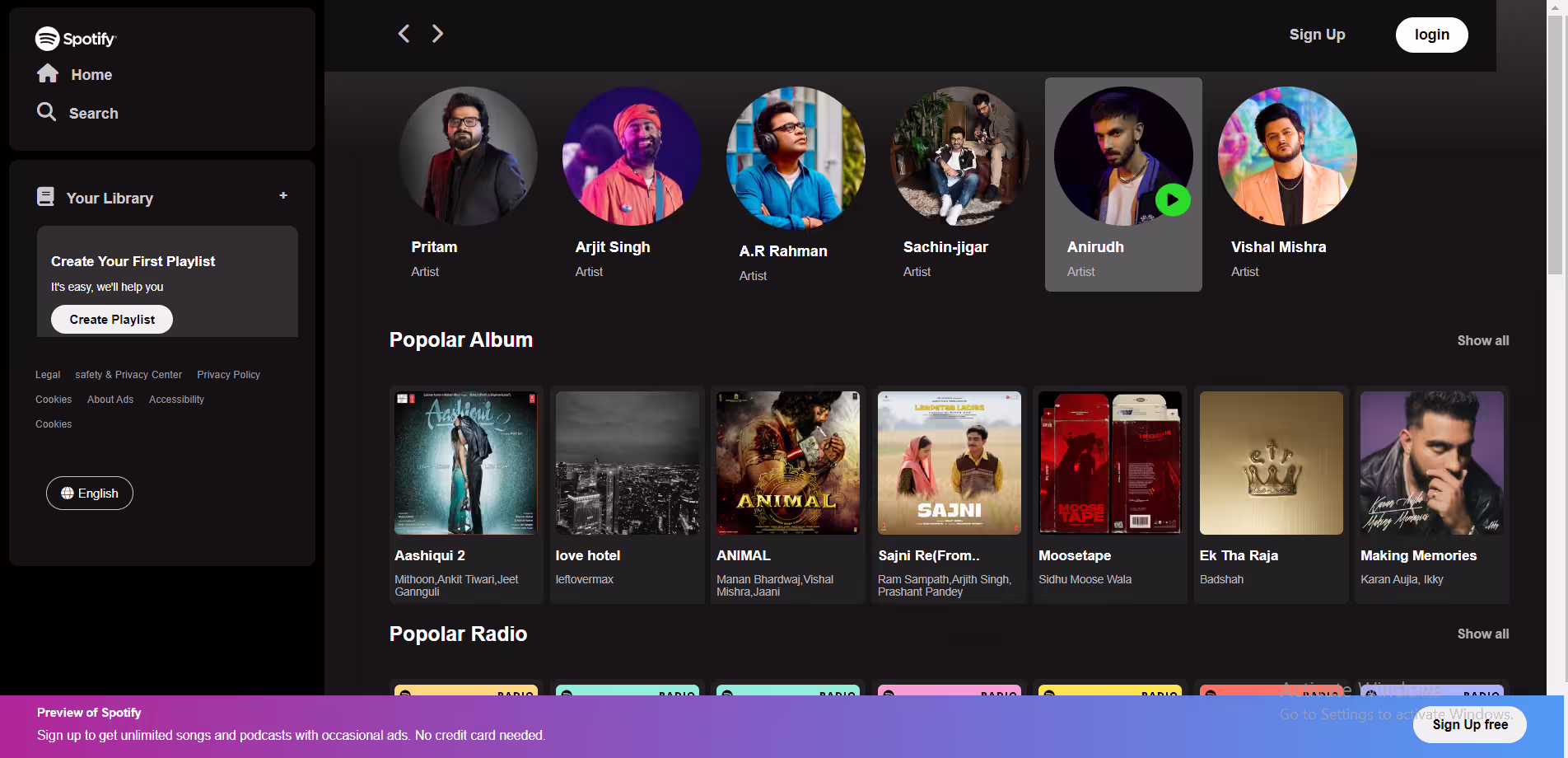
Task: Click Karan Aujla, Ikky text
Action: tap(1402, 580)
